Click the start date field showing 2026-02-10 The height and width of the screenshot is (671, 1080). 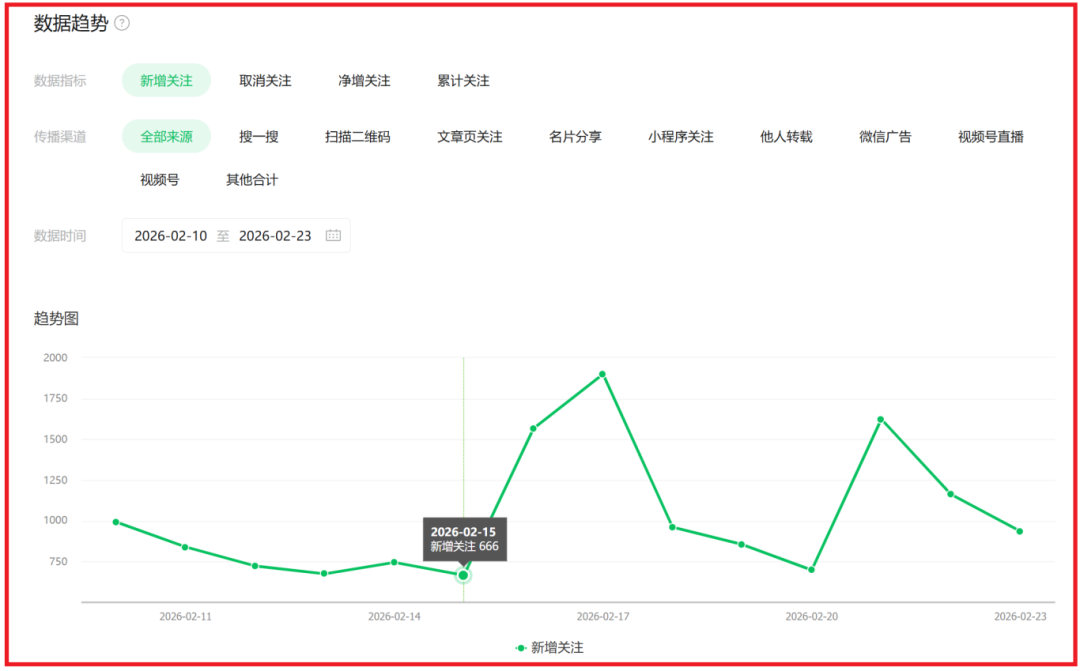169,235
